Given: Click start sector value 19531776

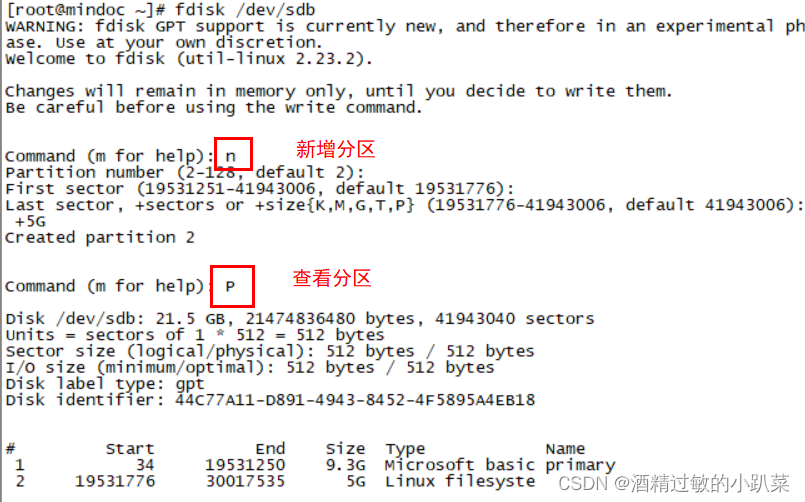Looking at the screenshot, I should [x=115, y=481].
